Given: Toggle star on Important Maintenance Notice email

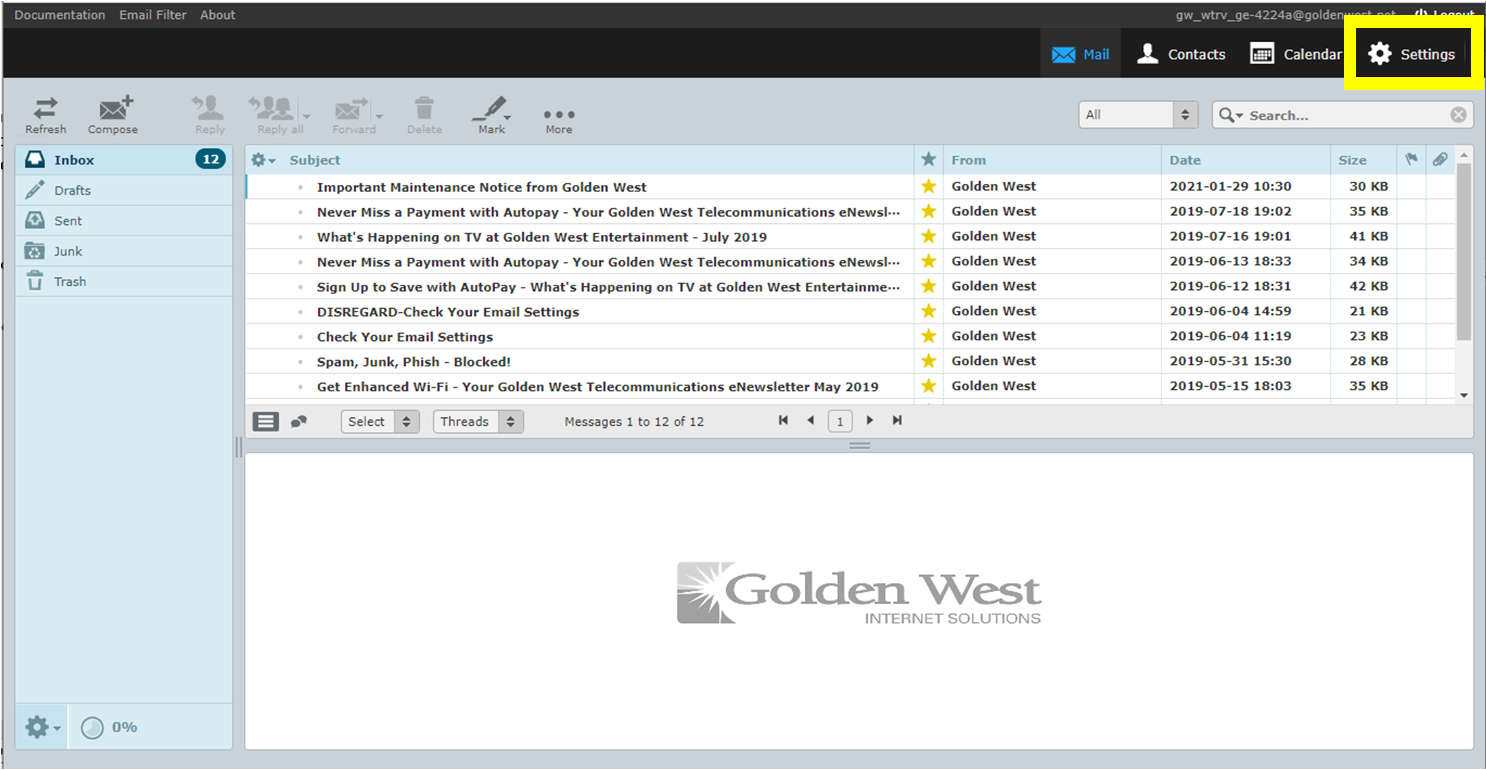Looking at the screenshot, I should click(929, 186).
